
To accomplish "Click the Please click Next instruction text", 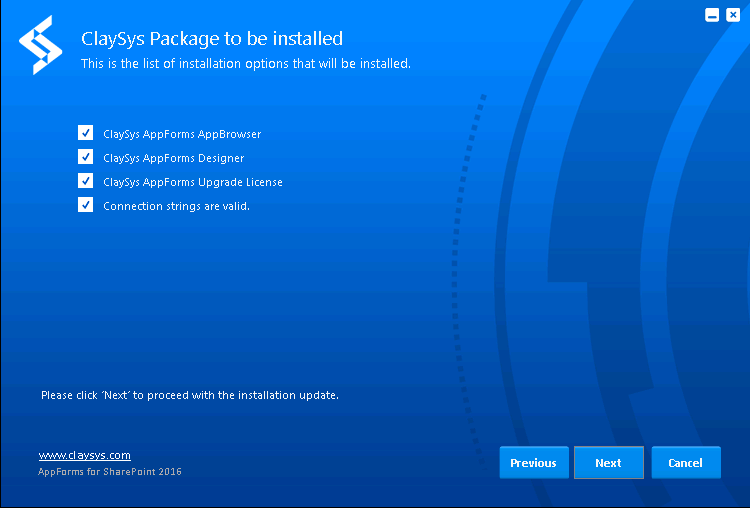I will coord(190,395).
